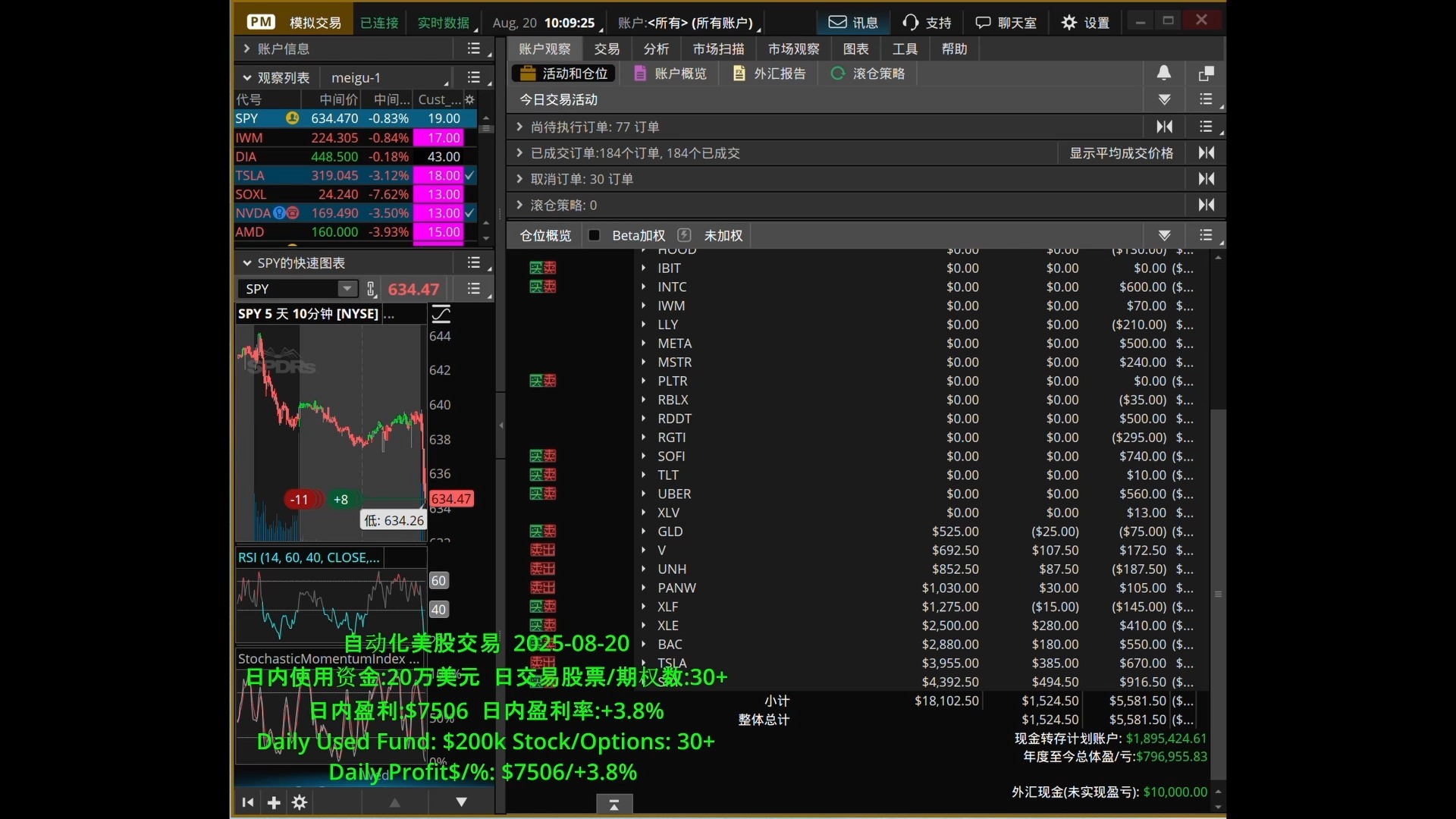The height and width of the screenshot is (819, 1456).
Task: Expand 取消订单: 30 订单
Action: coord(519,179)
